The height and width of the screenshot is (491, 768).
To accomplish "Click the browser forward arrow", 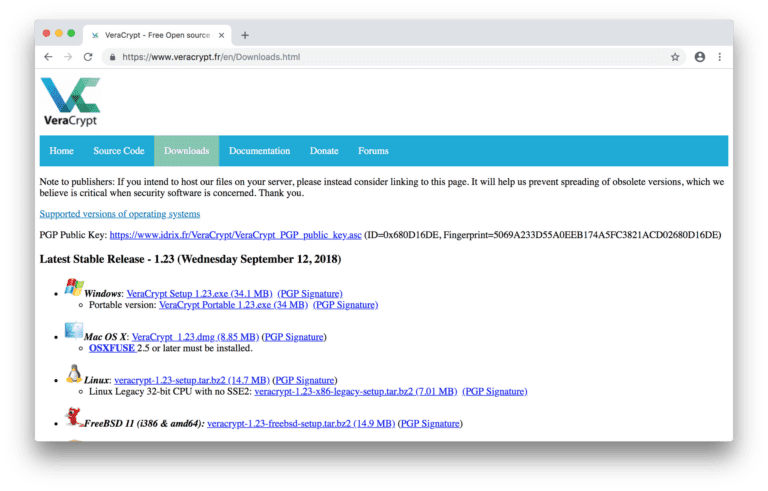I will coord(68,57).
